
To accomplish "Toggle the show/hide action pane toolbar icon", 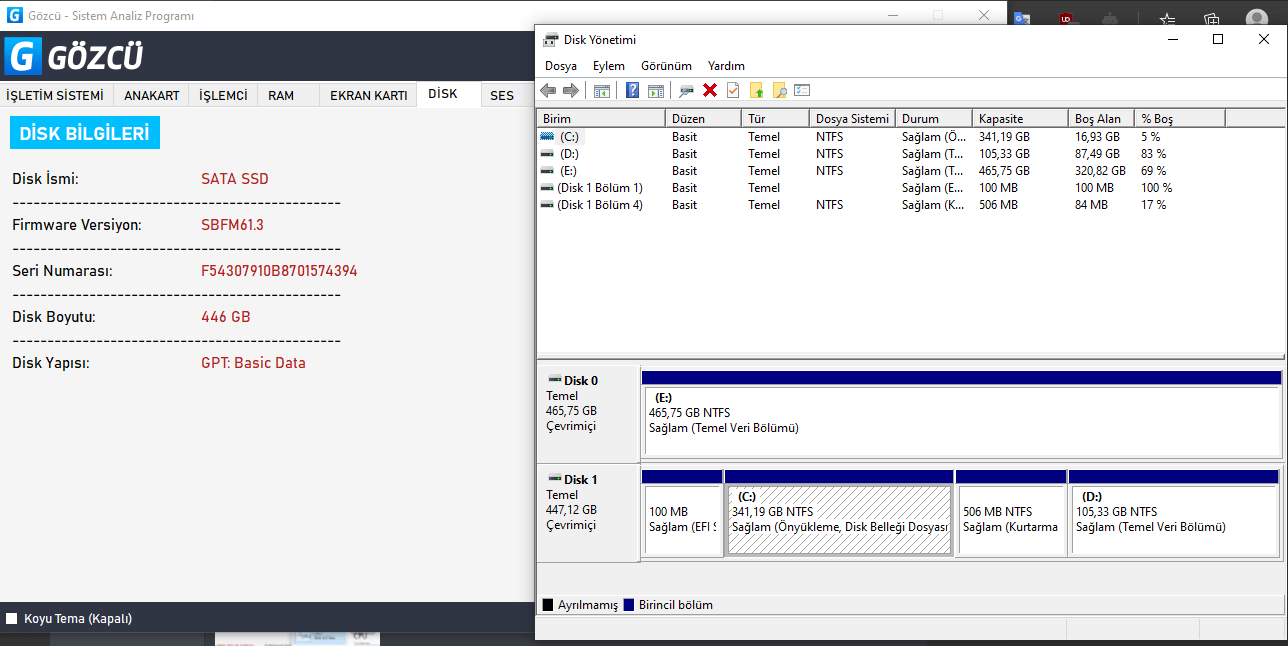I will pos(656,91).
